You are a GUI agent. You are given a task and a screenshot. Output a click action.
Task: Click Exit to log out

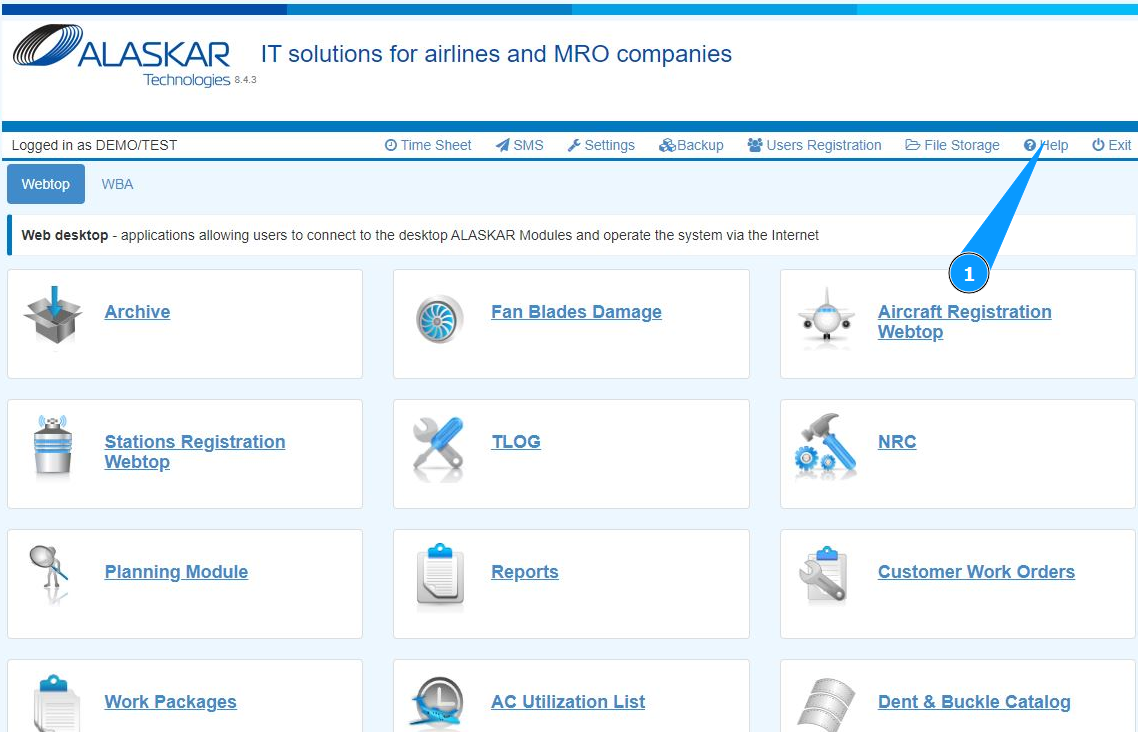coord(1111,145)
